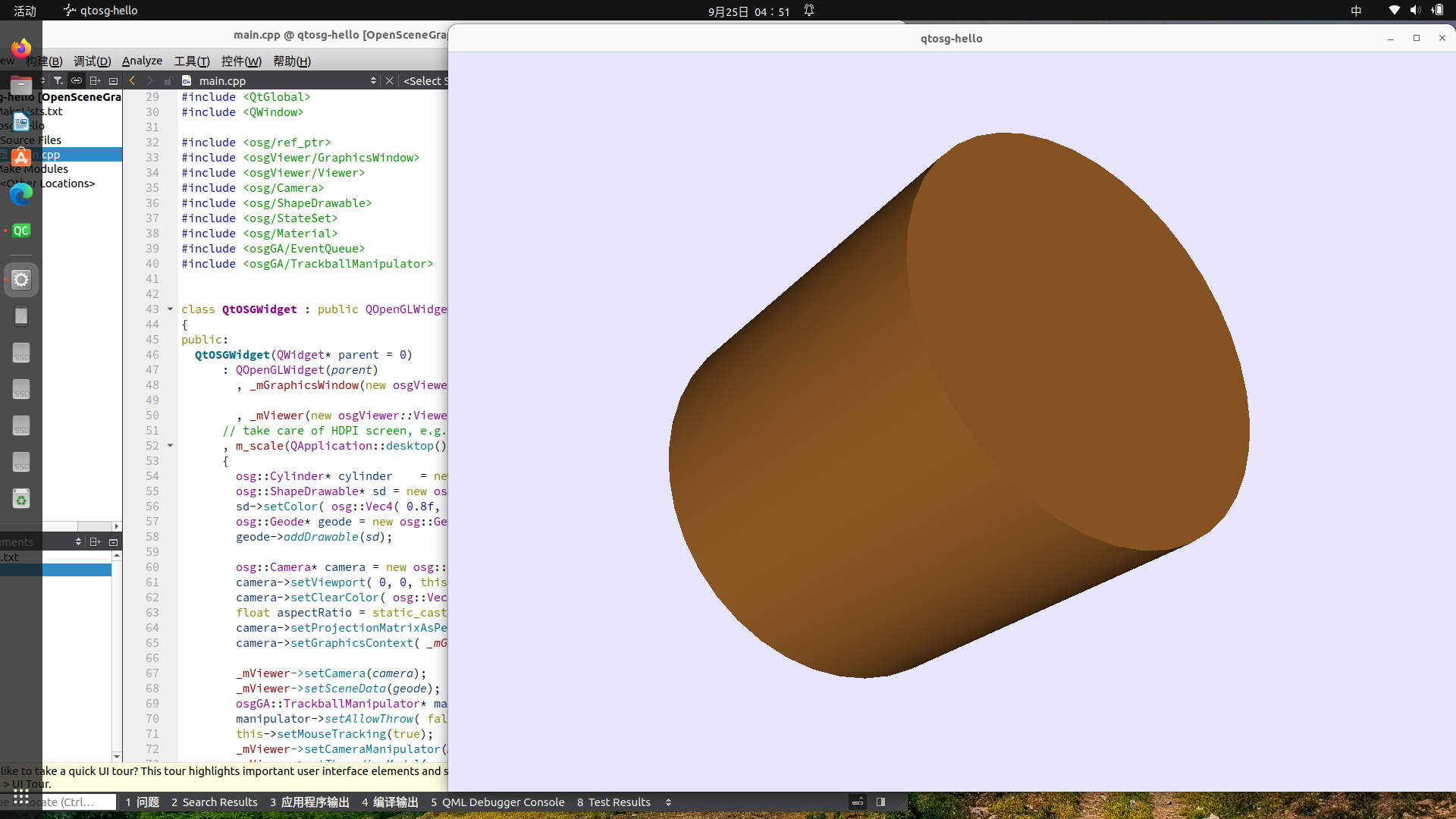Open the 工具(T) menu
Screen dimensions: 1456x819
(x=191, y=61)
